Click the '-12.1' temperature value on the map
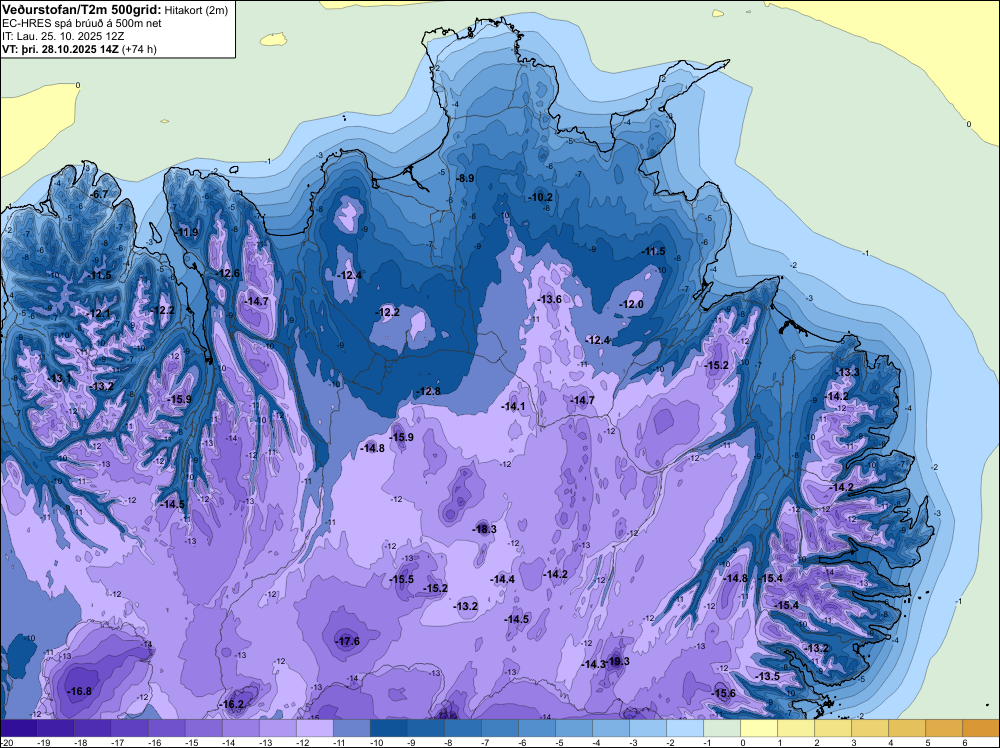The height and width of the screenshot is (748, 1000). click(98, 314)
